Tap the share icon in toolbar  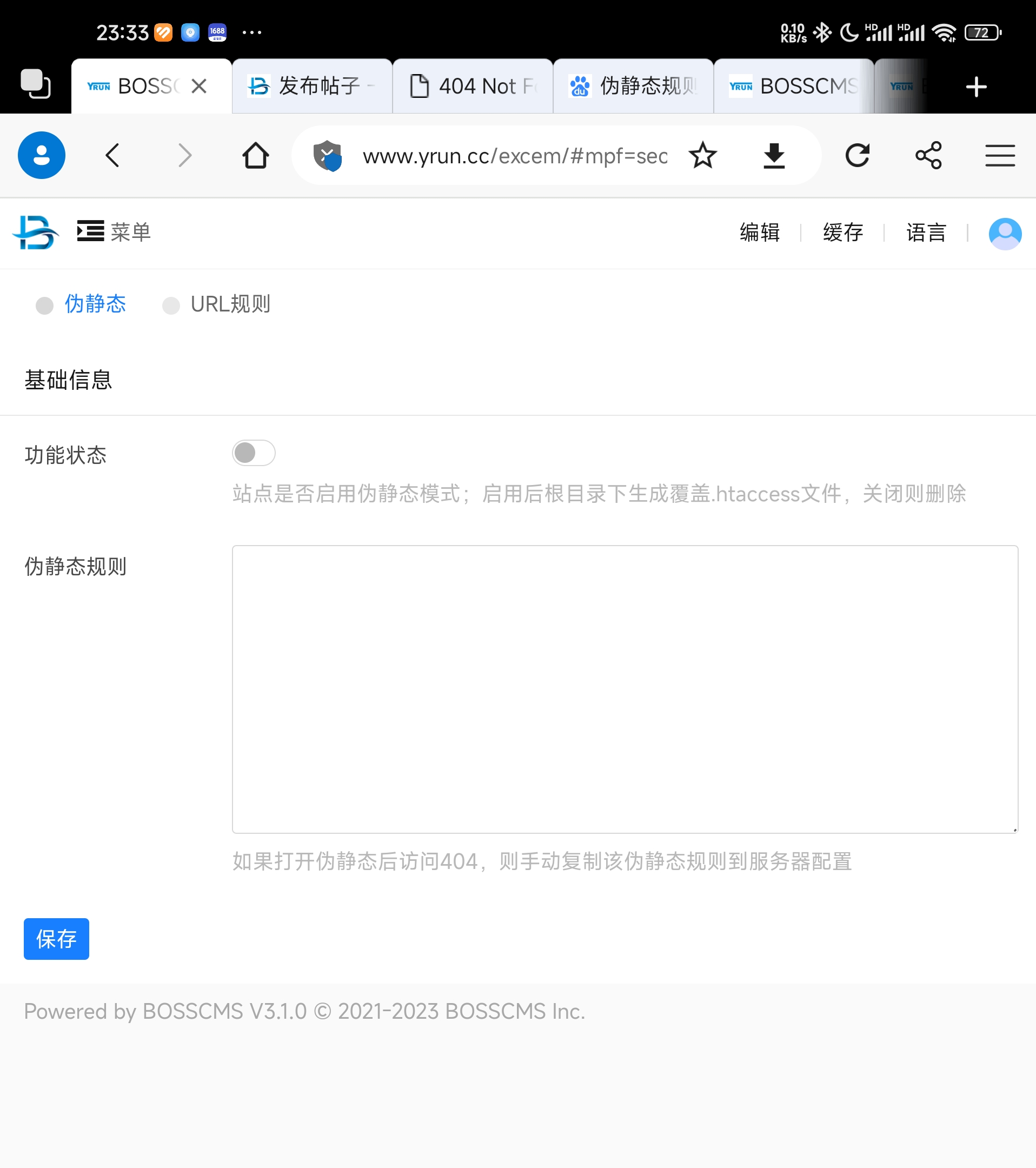click(928, 155)
